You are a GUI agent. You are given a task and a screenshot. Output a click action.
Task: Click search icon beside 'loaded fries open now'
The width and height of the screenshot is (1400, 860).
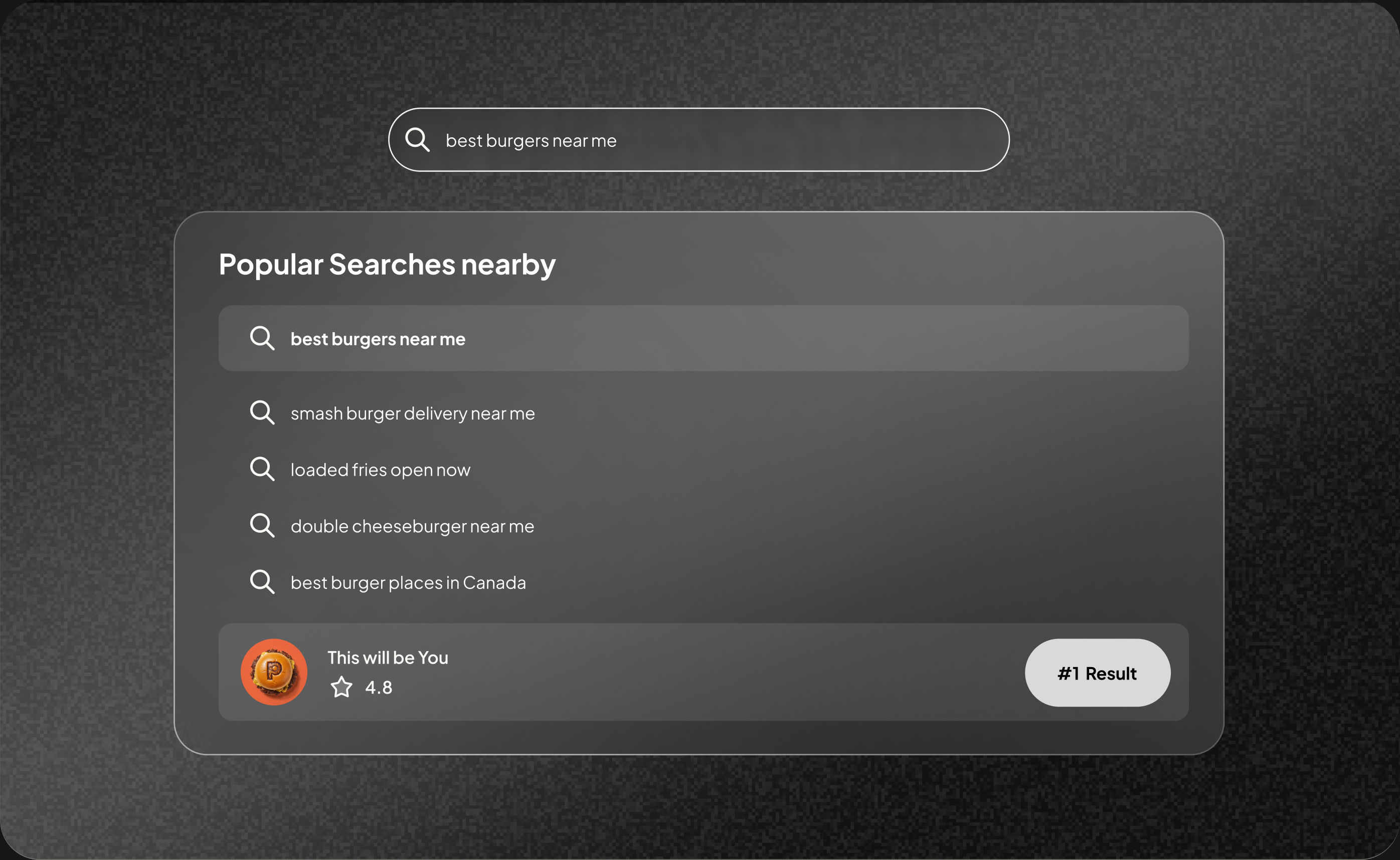[x=262, y=469]
